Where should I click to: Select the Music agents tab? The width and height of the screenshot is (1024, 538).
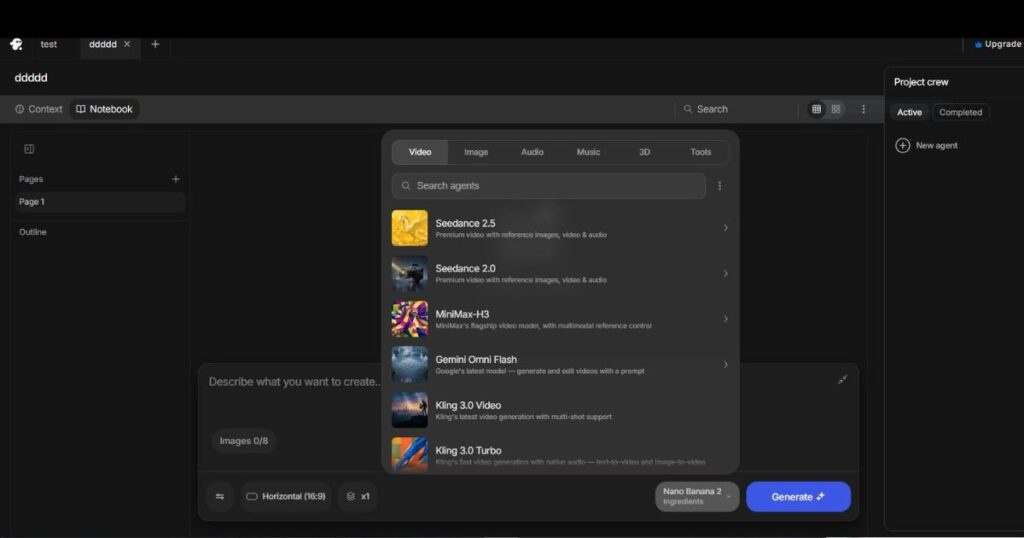pos(588,152)
